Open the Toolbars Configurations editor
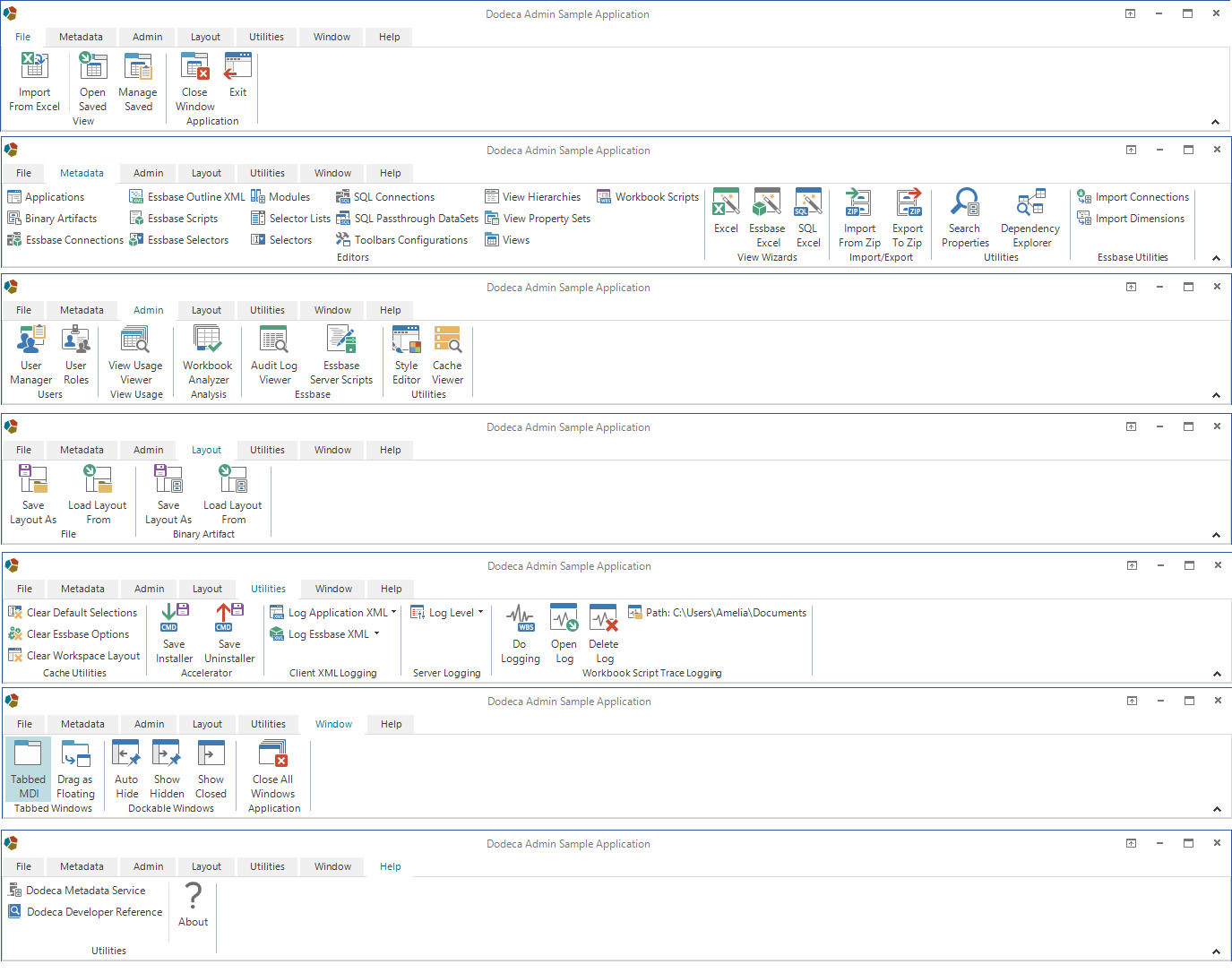The height and width of the screenshot is (973, 1232). (401, 240)
